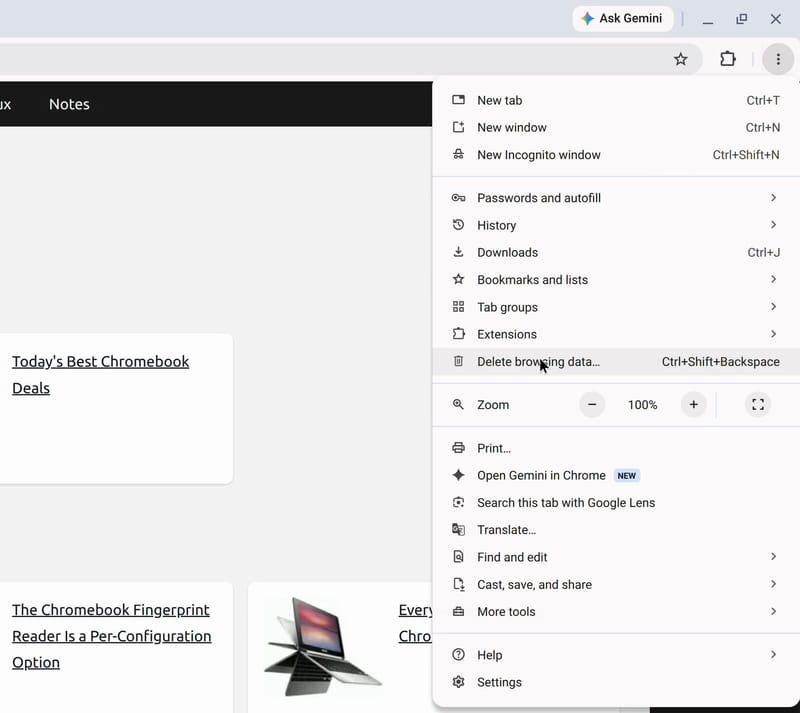Viewport: 800px width, 713px height.
Task: Click the trash icon for Delete browsing data
Action: 458,361
